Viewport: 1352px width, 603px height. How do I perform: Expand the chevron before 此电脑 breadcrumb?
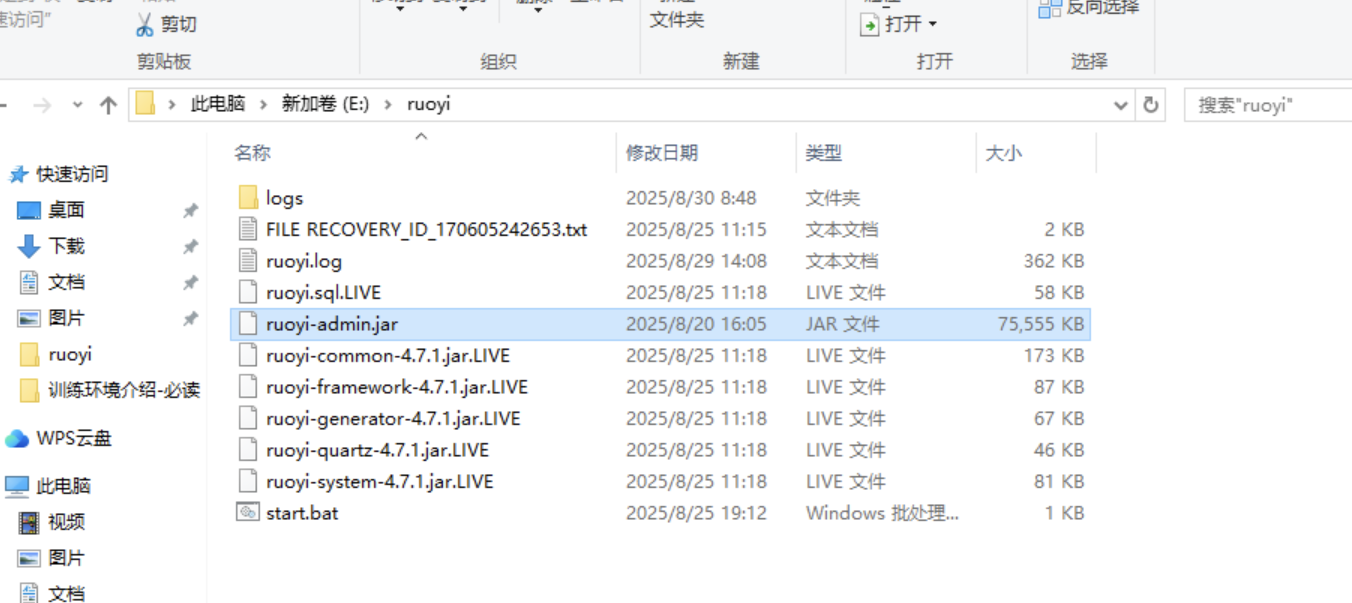[172, 104]
